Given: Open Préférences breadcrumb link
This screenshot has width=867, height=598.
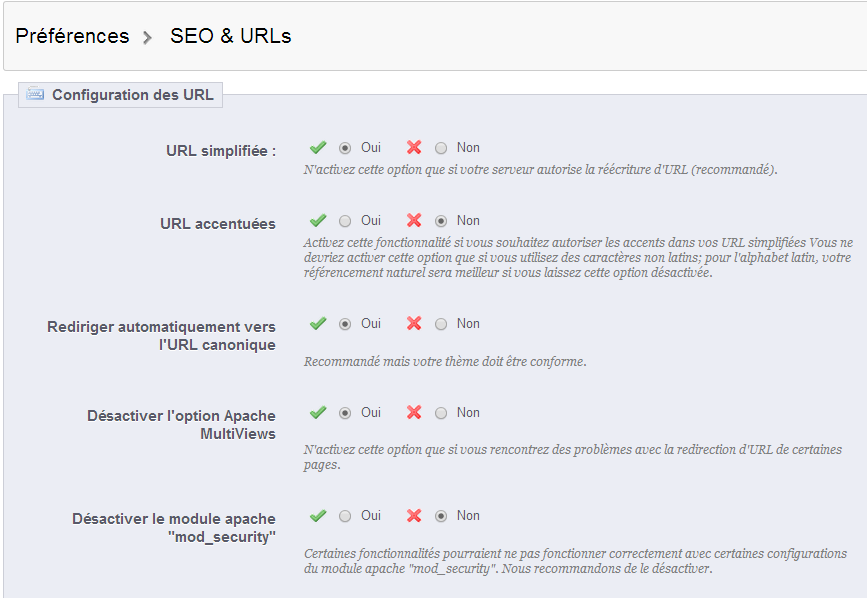Looking at the screenshot, I should [x=72, y=36].
